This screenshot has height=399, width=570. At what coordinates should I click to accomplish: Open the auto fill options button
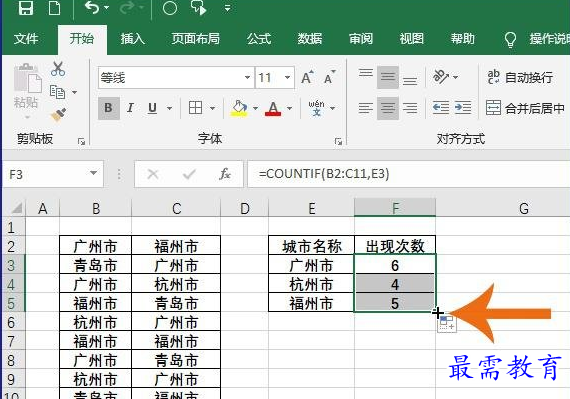(x=447, y=323)
